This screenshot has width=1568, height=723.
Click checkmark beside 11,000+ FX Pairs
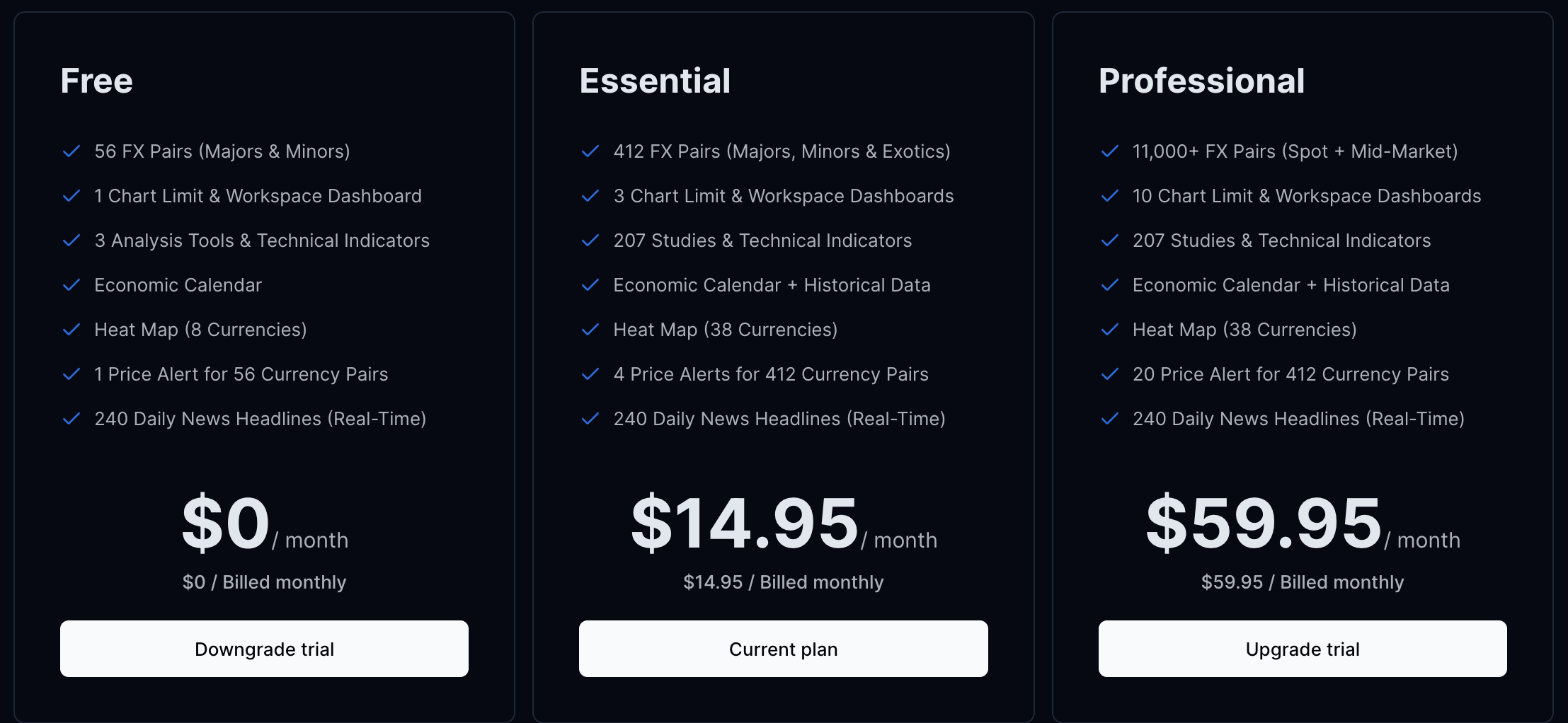tap(1109, 151)
